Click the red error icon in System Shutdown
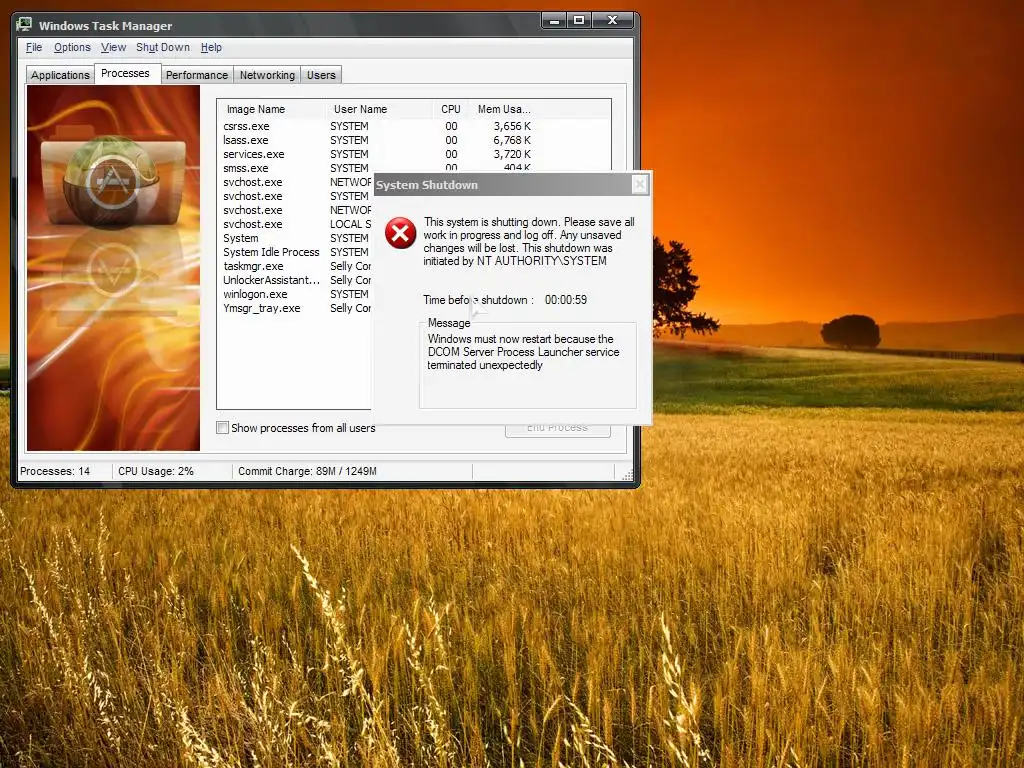1024x768 pixels. coord(400,233)
